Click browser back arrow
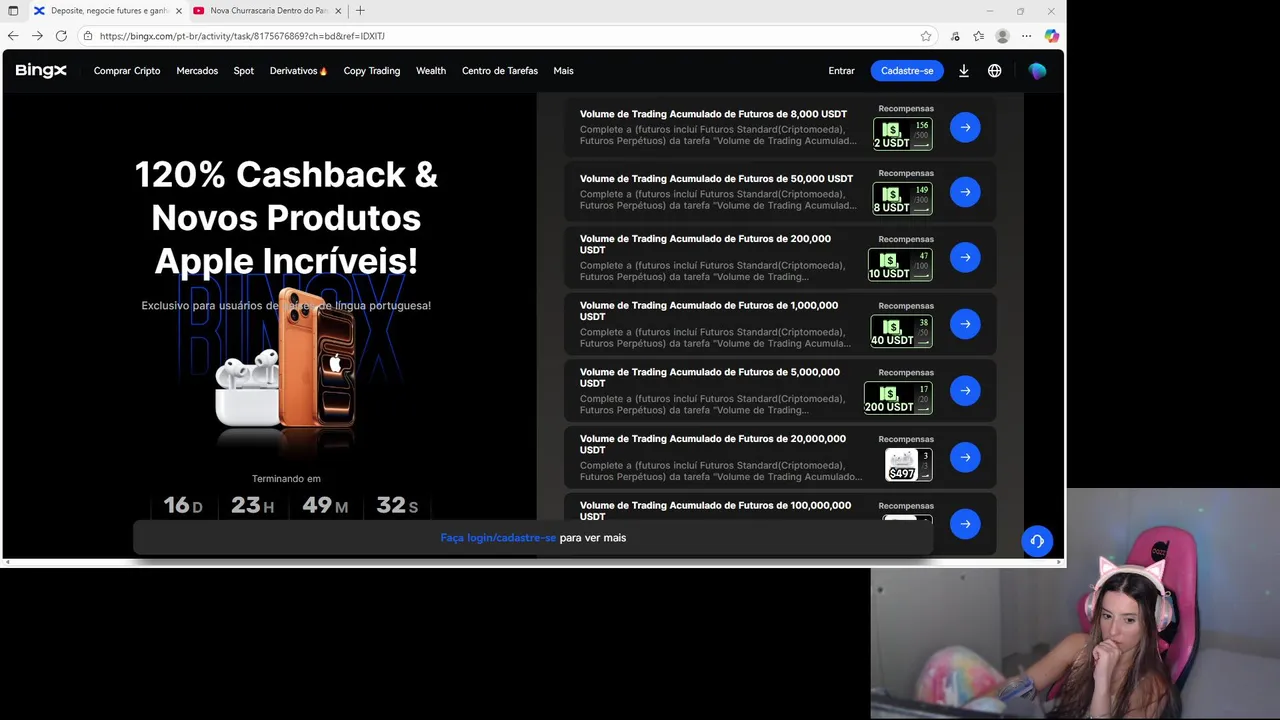The image size is (1280, 720). [x=13, y=36]
